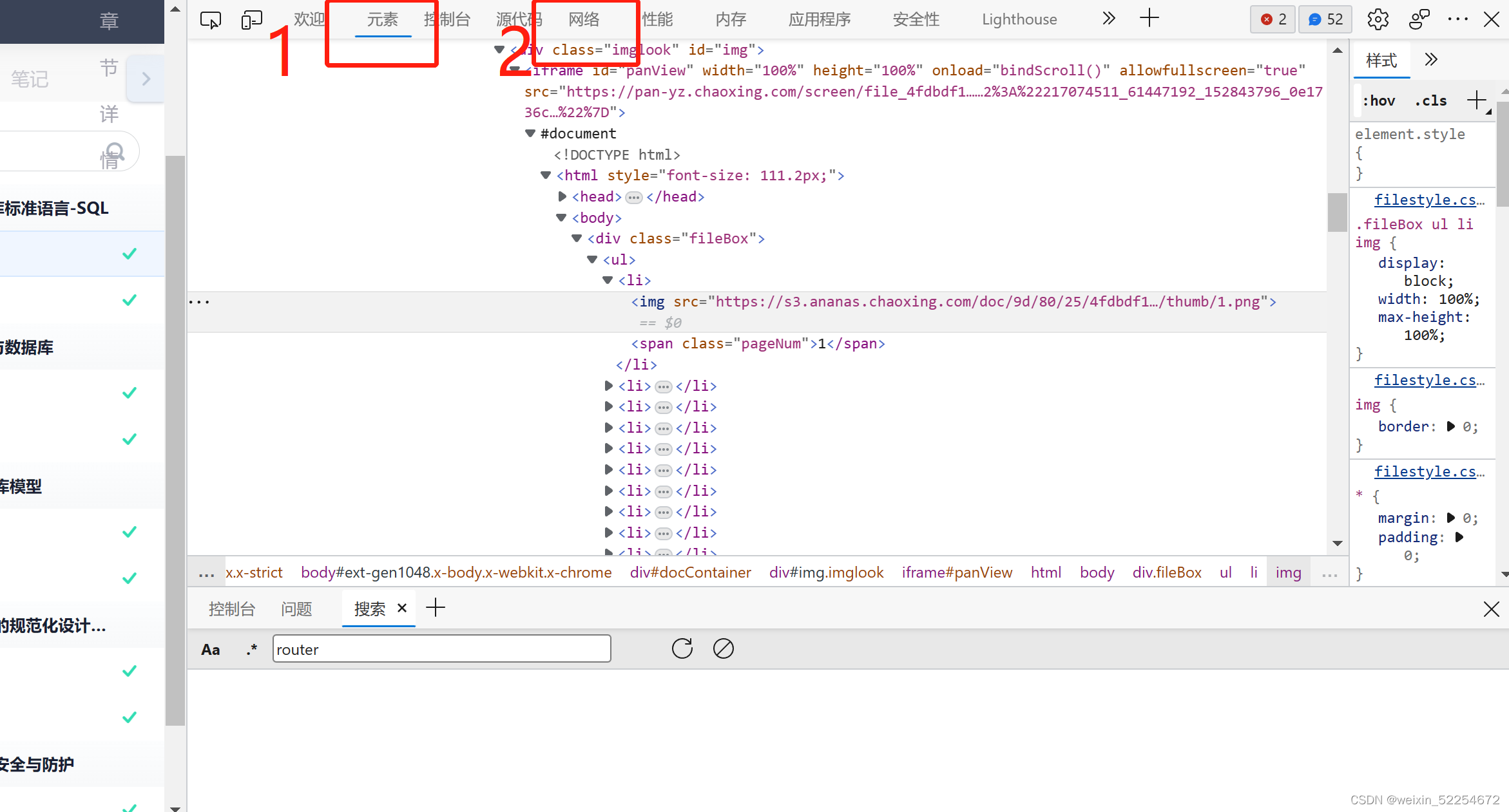Click the search text field containing router

coord(441,649)
